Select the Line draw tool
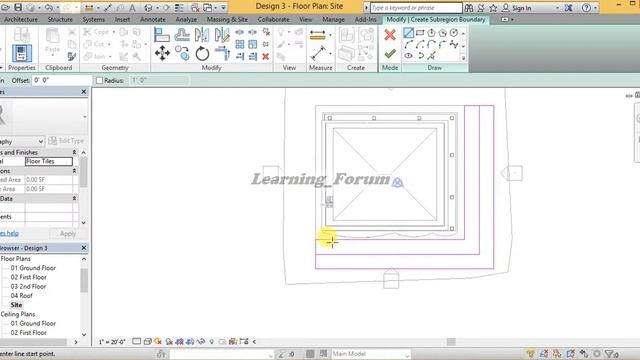Image resolution: width=640 pixels, height=360 pixels. [x=409, y=33]
